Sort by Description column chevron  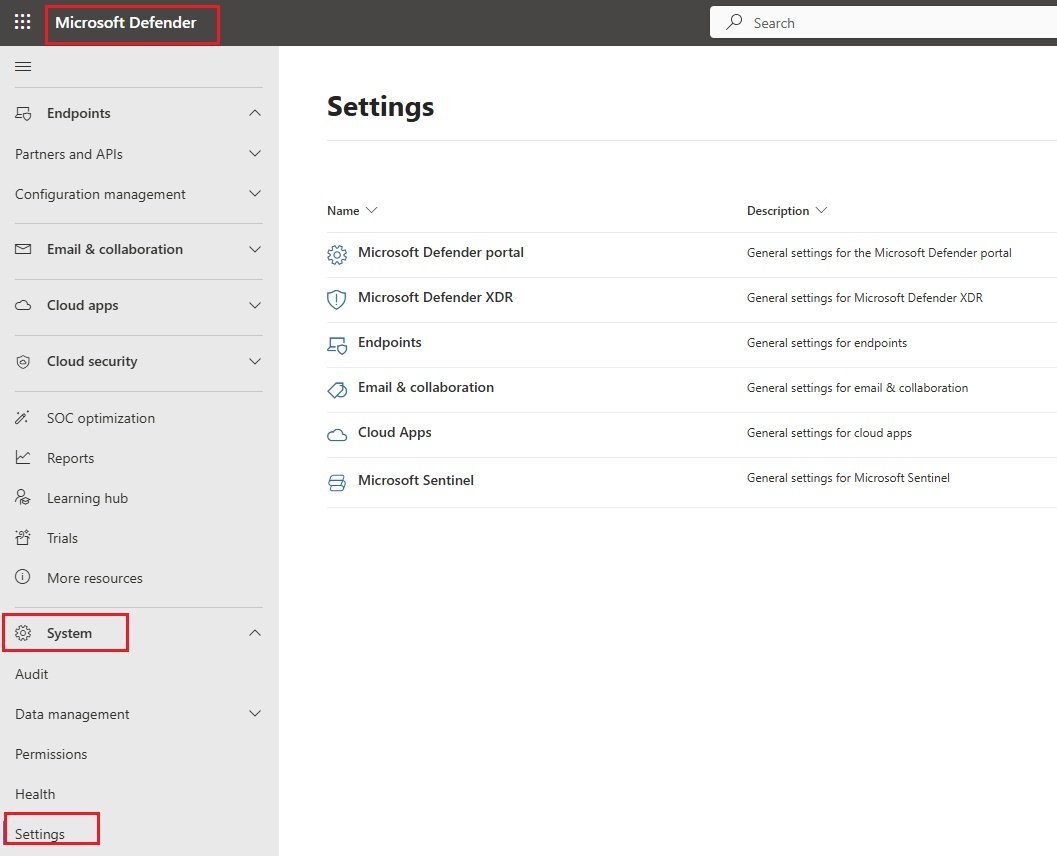(821, 210)
